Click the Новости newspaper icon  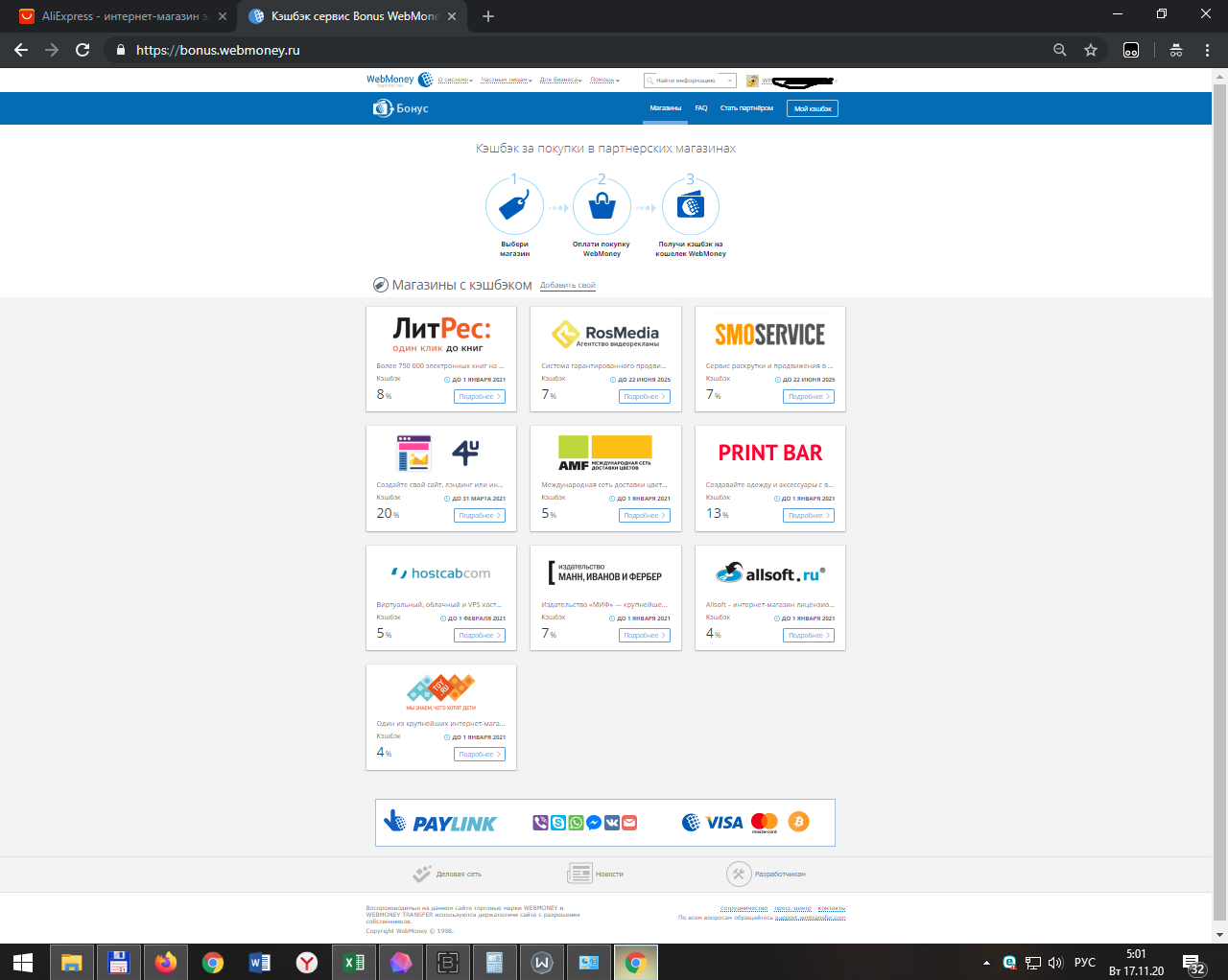click(x=579, y=874)
